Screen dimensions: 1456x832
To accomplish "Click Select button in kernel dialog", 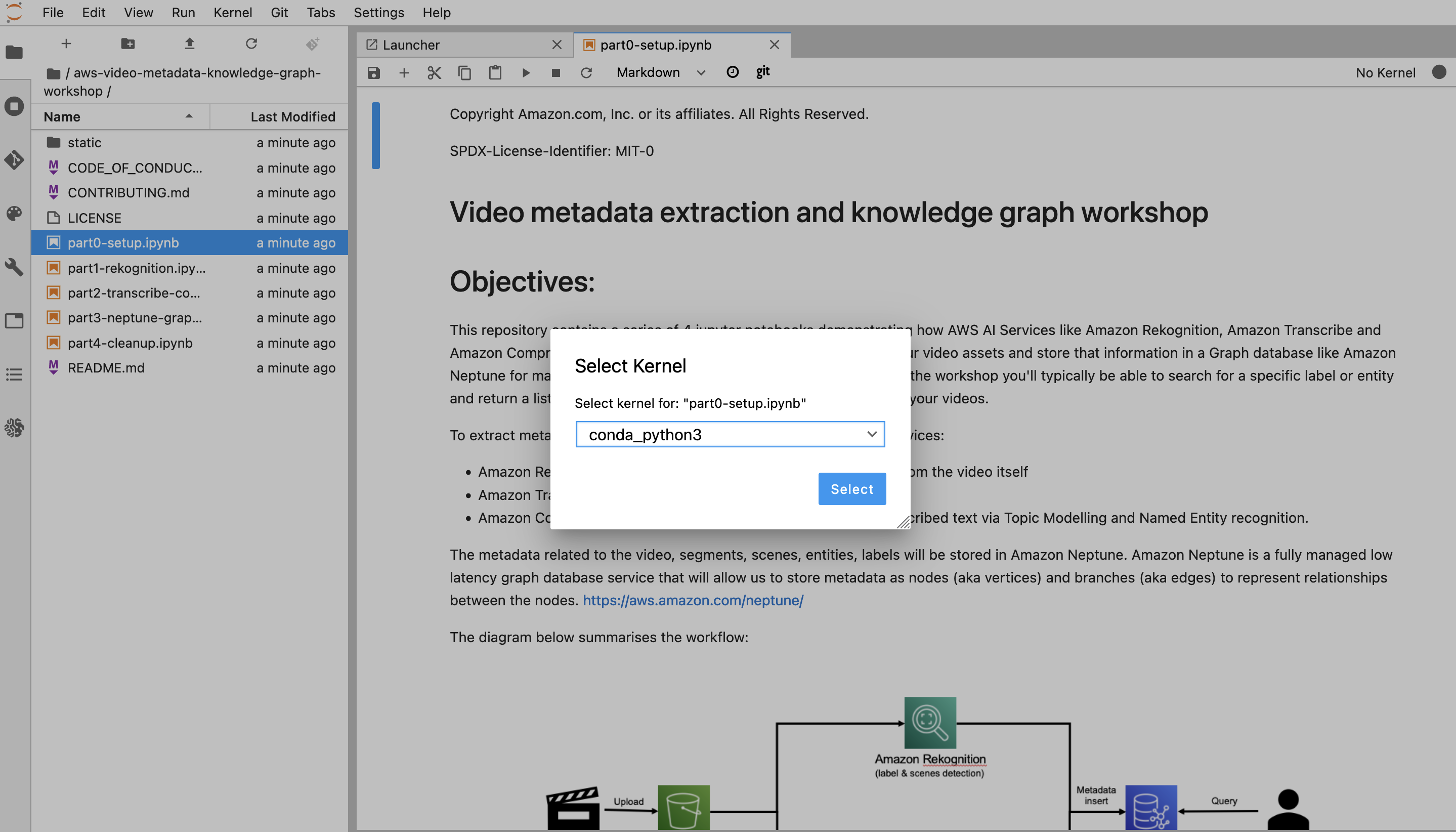I will coord(851,489).
